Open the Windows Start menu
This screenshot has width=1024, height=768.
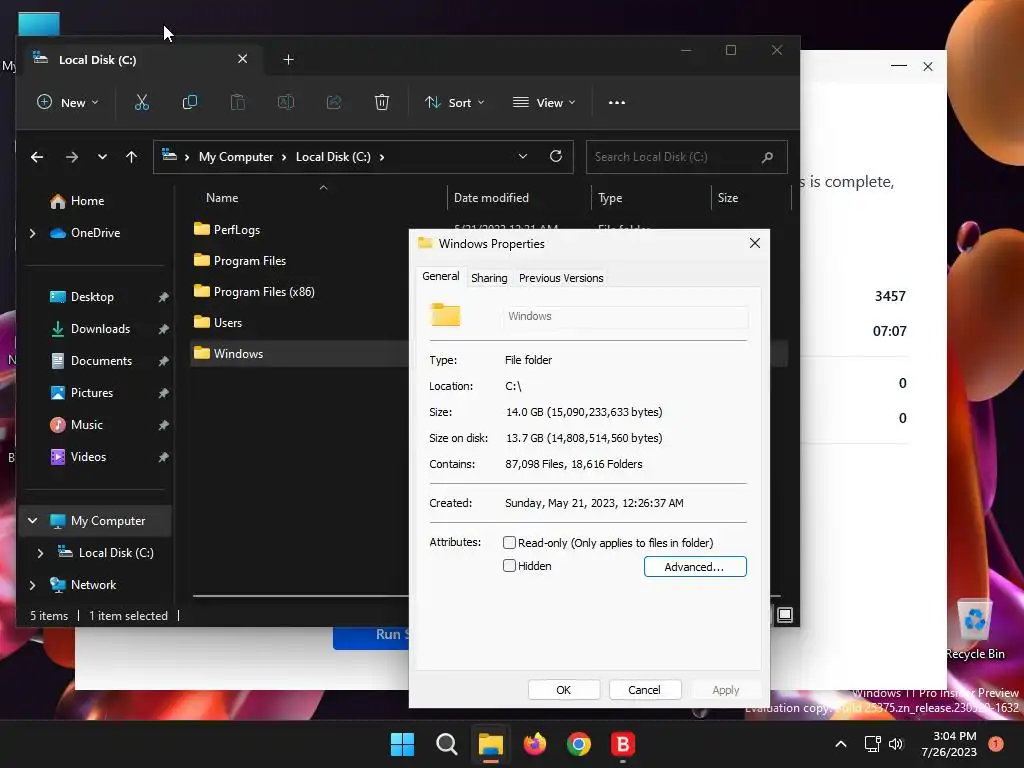coord(402,744)
